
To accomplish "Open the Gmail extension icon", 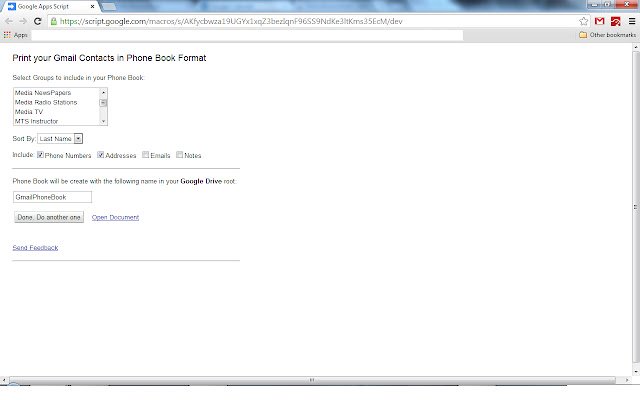I will 599,21.
